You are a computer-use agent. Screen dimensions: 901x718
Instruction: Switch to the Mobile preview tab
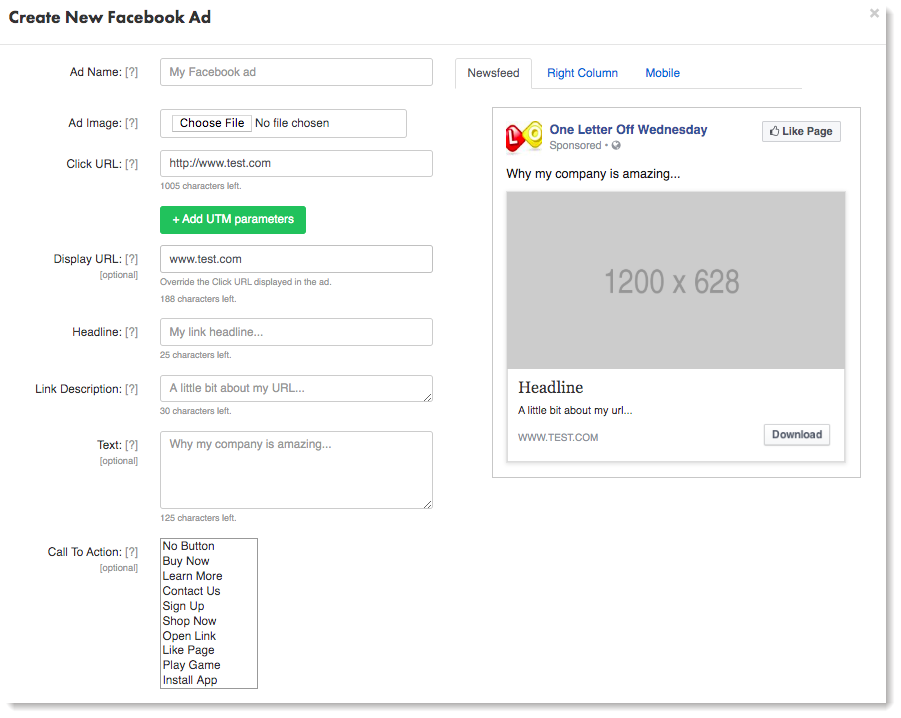pyautogui.click(x=663, y=73)
